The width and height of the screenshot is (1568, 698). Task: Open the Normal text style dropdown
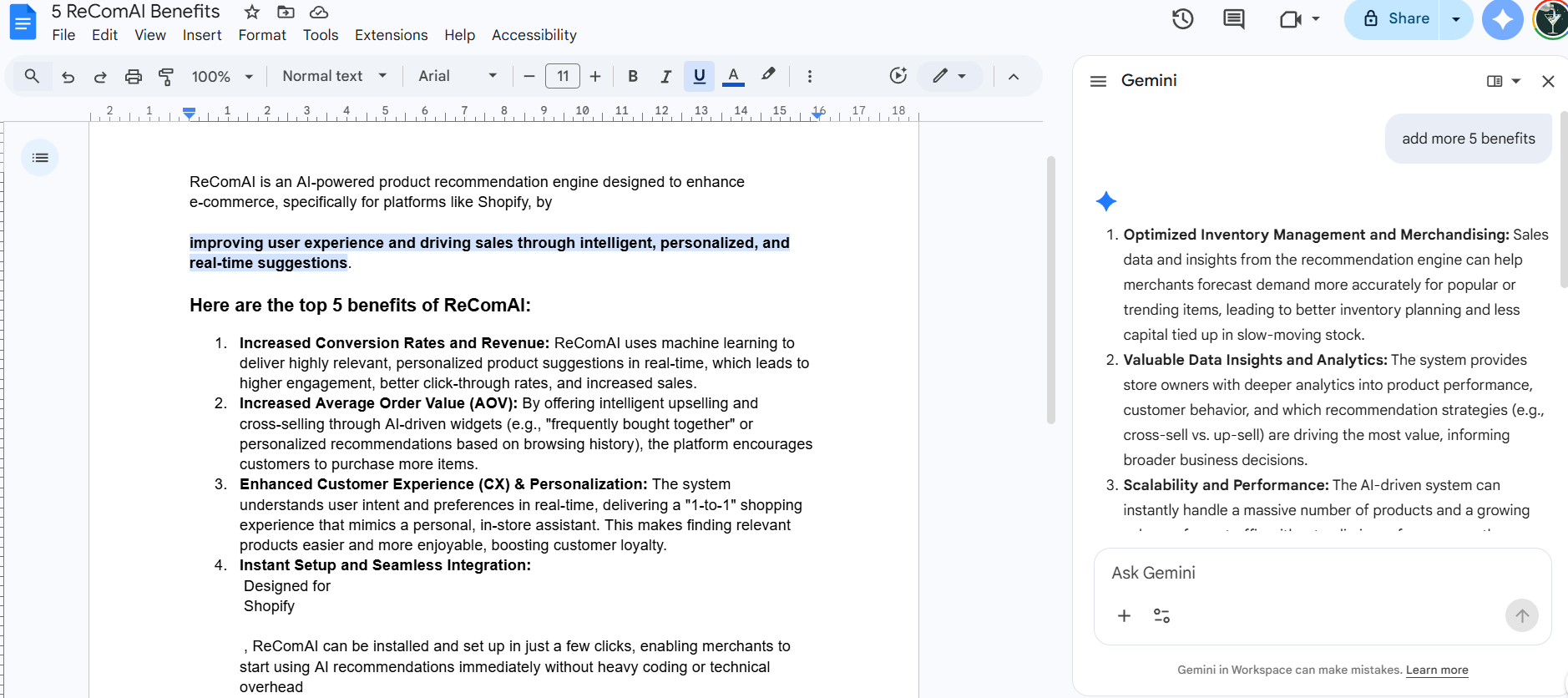pyautogui.click(x=334, y=76)
